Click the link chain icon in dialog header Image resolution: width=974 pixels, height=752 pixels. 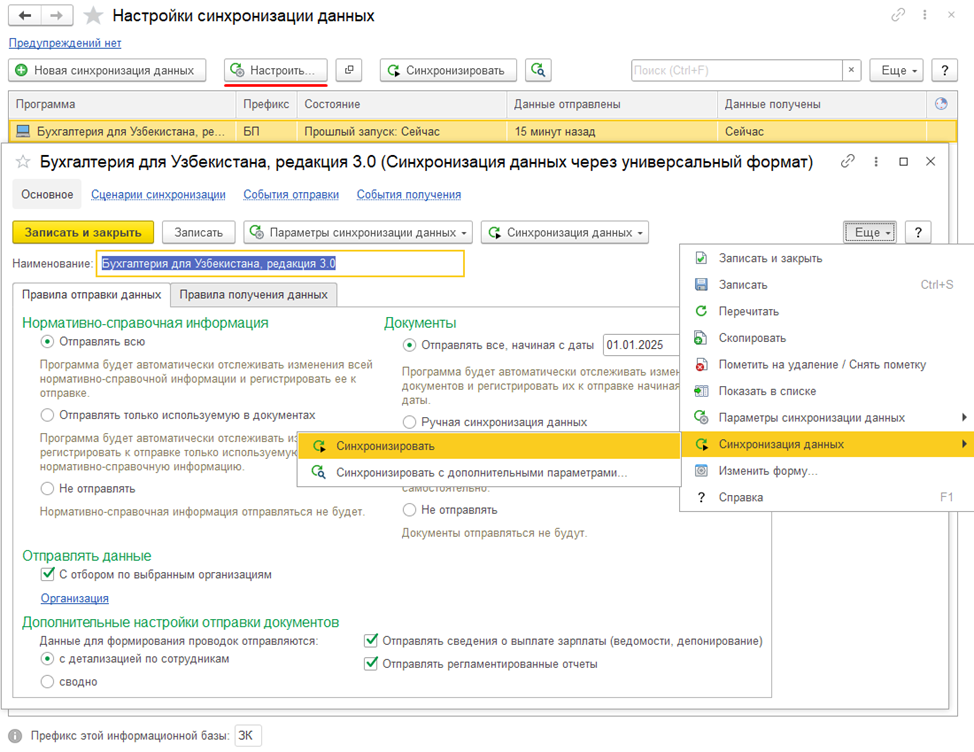[848, 161]
